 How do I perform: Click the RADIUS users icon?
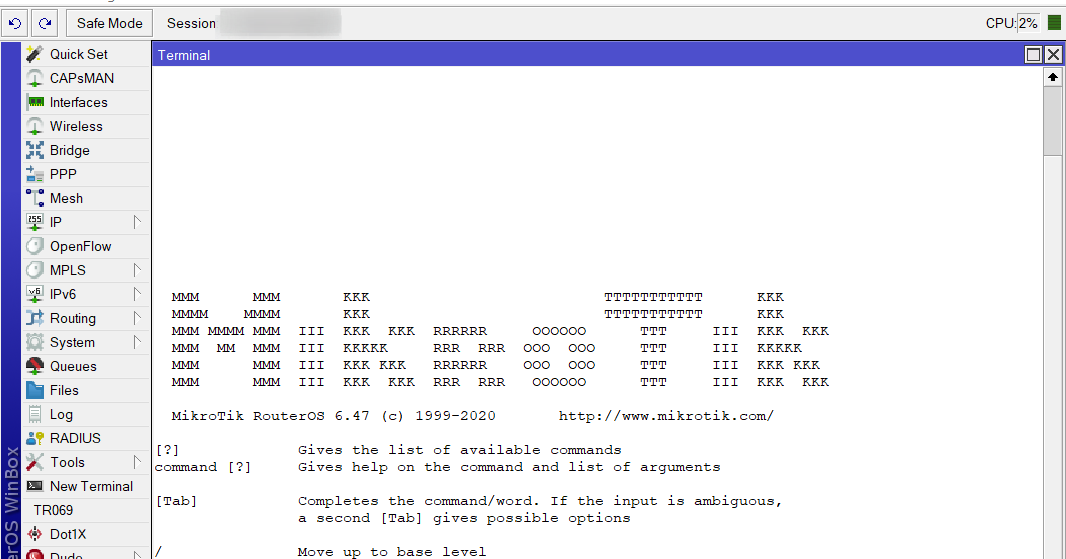coord(35,439)
